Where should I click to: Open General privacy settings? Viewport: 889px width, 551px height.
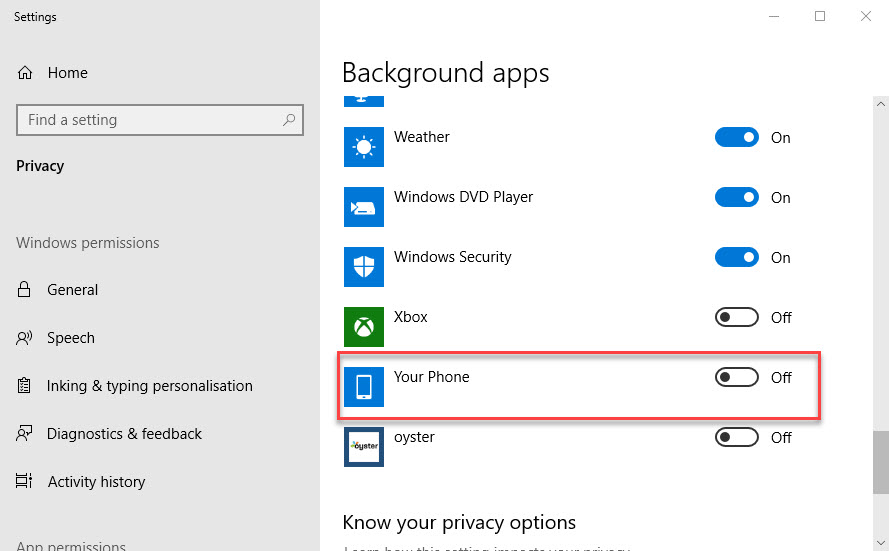pyautogui.click(x=72, y=290)
